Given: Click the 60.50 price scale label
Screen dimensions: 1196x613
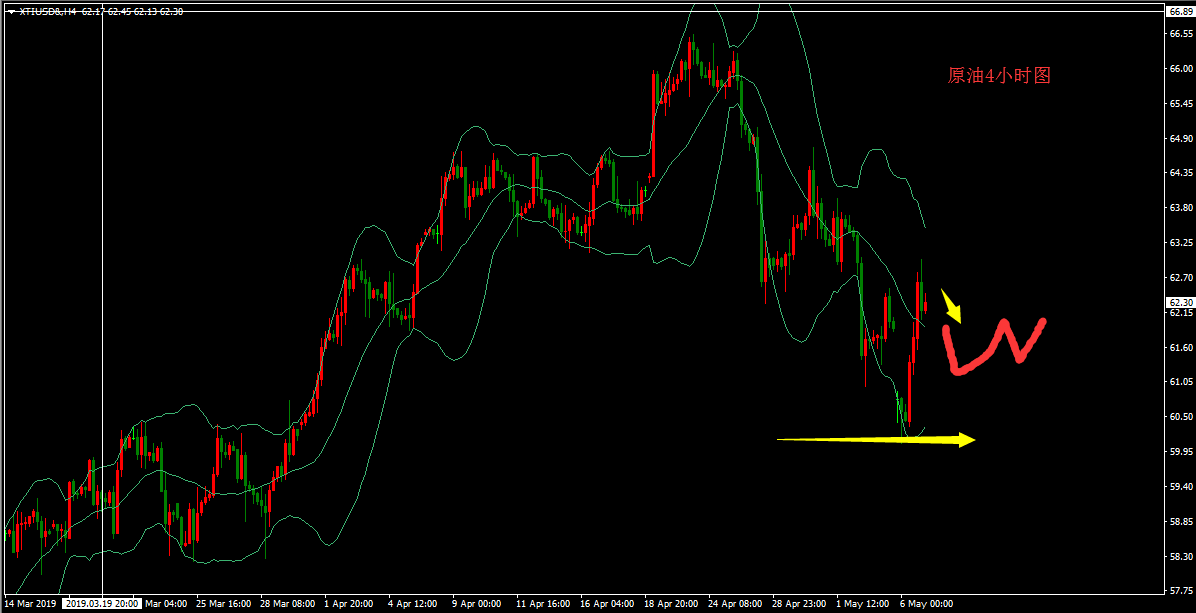Looking at the screenshot, I should point(1179,417).
